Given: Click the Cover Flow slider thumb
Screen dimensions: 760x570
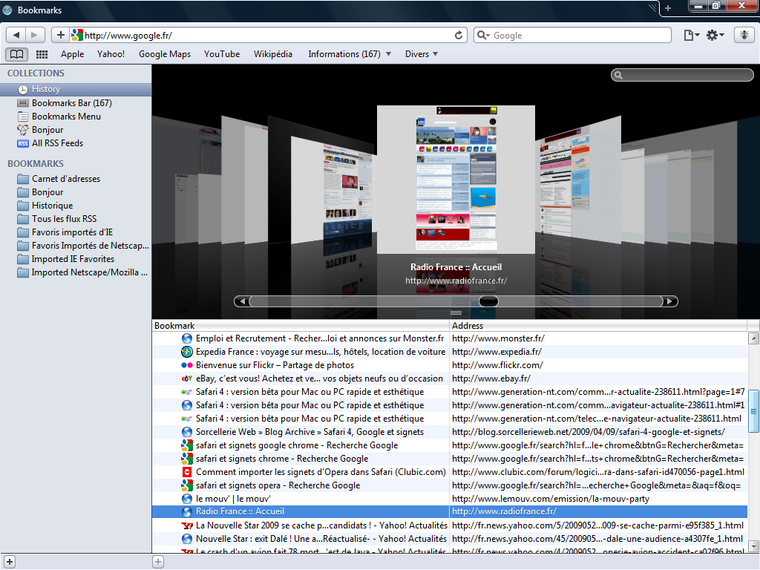Looking at the screenshot, I should [488, 301].
